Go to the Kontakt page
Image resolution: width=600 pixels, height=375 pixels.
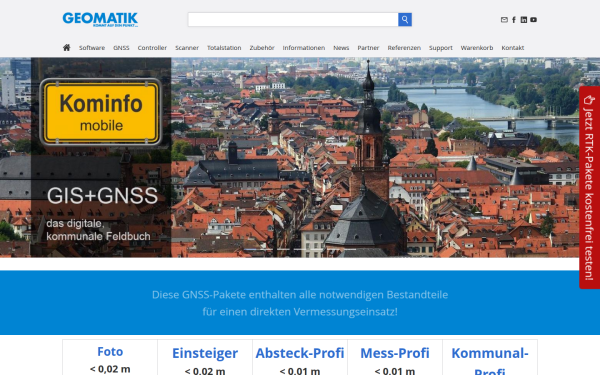point(513,48)
